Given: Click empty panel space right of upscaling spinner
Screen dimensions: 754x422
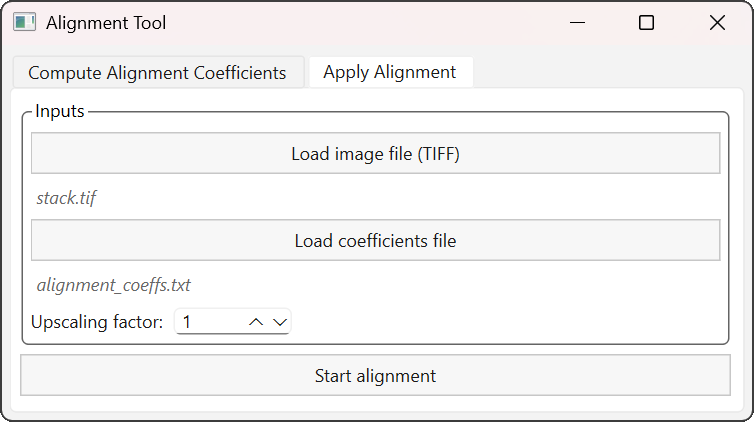Looking at the screenshot, I should click(500, 322).
